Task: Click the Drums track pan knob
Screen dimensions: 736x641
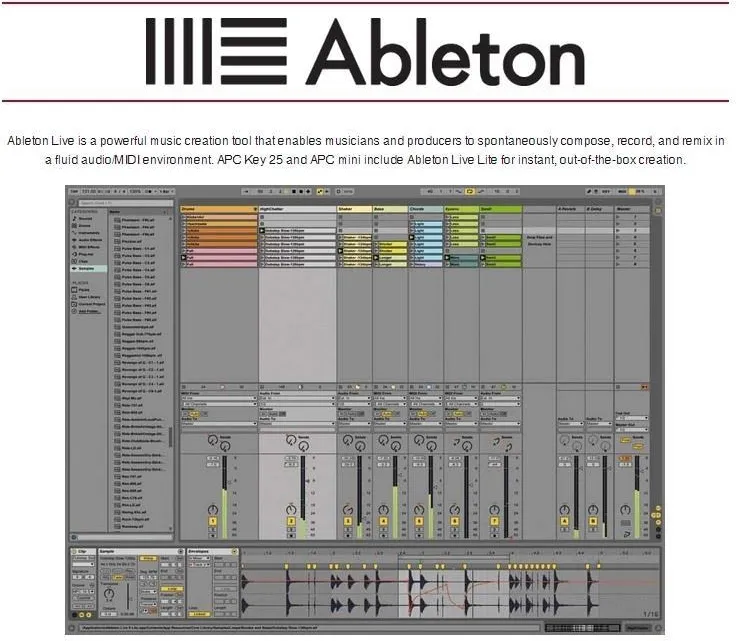Action: coord(213,510)
